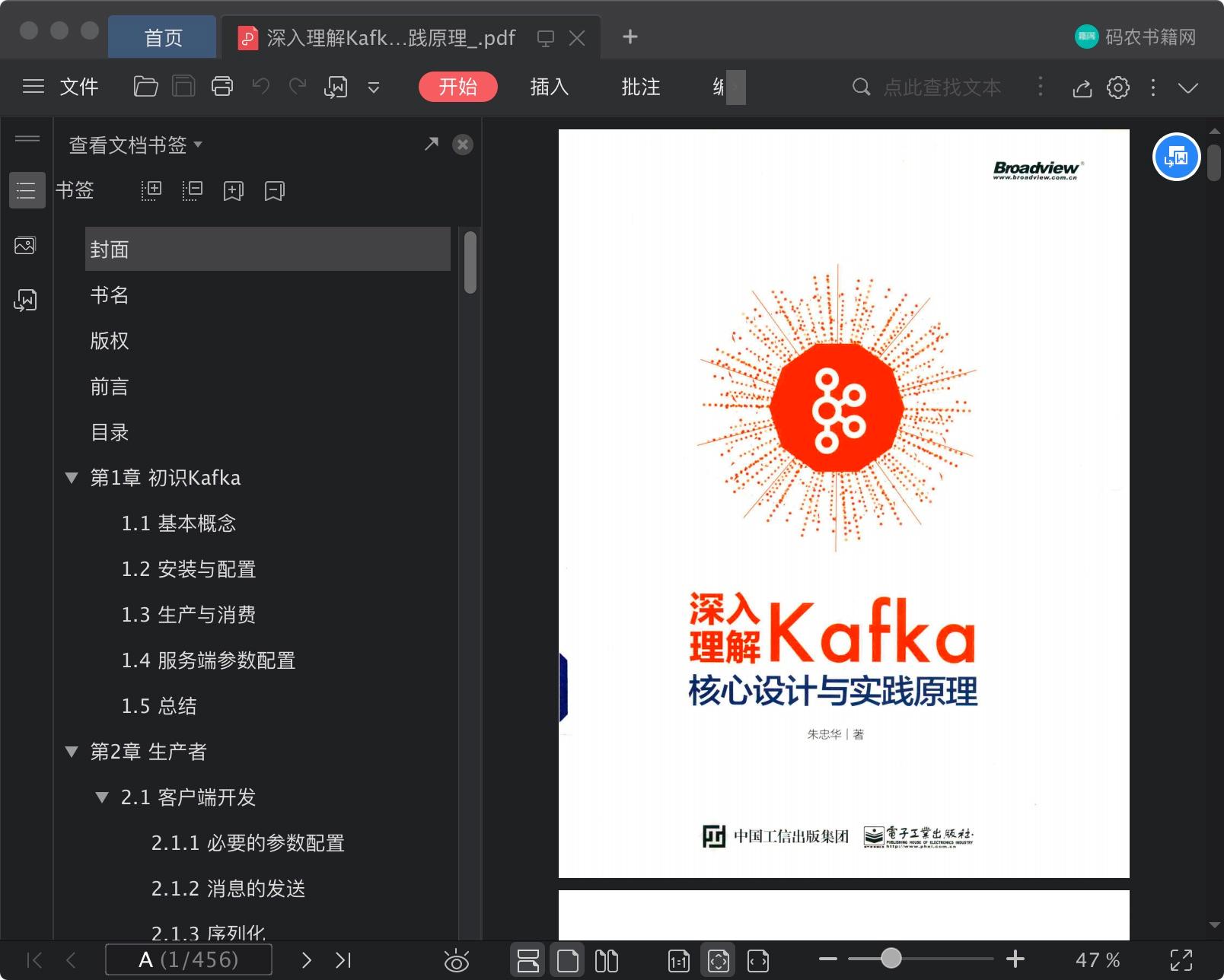
Task: Save document with the floppy disk icon
Action: 183,87
